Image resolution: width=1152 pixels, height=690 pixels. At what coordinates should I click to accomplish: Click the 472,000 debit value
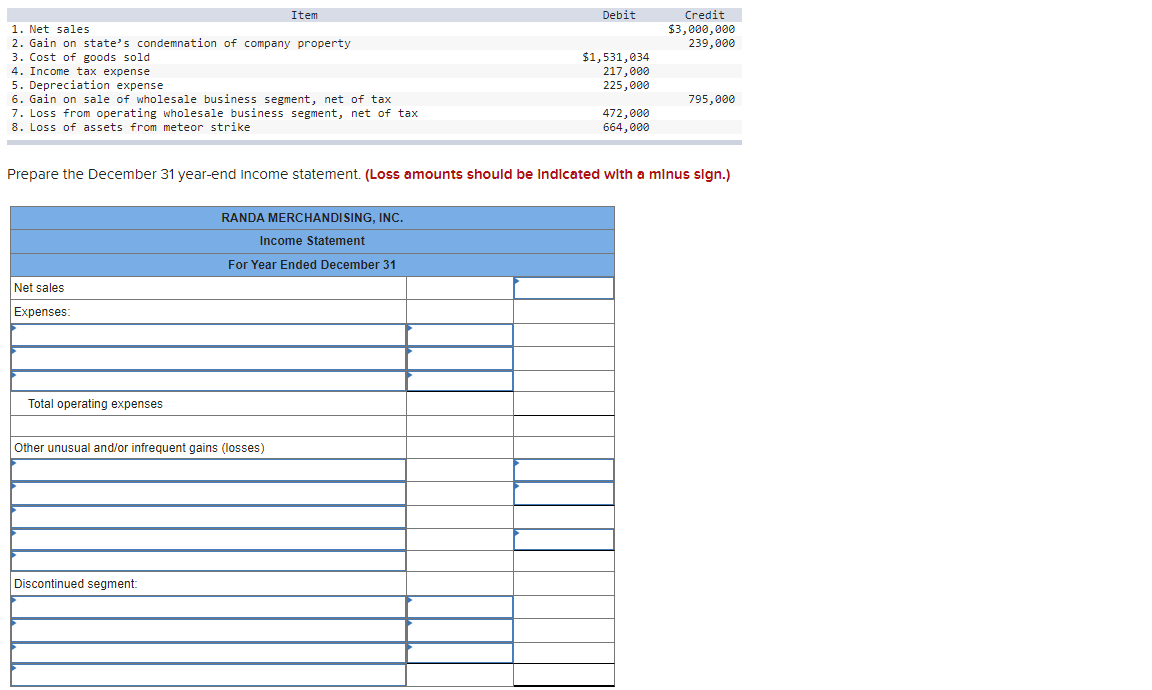click(626, 113)
